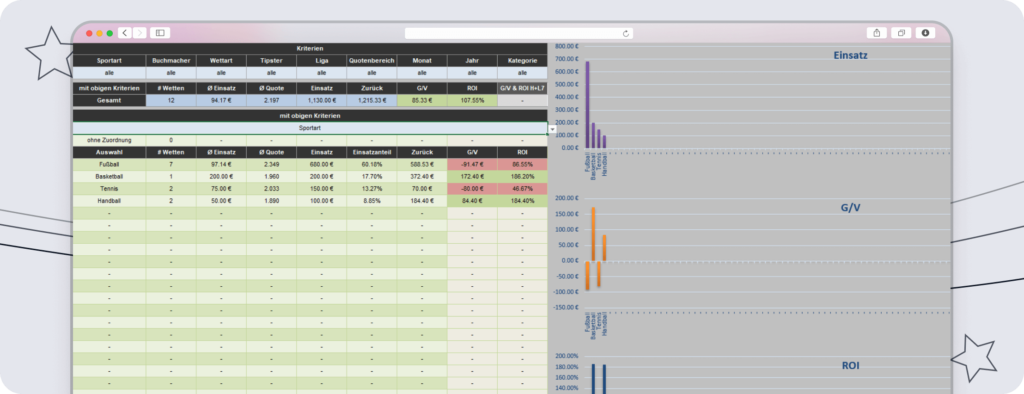
Task: Select Fußball's ROI '86.55%' cell
Action: 522,165
